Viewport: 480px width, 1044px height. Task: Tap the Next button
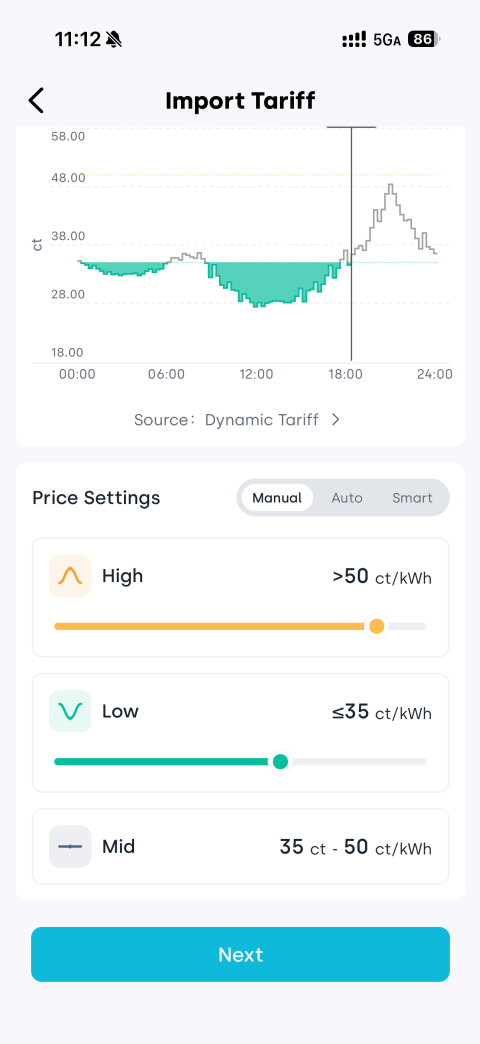pos(240,954)
